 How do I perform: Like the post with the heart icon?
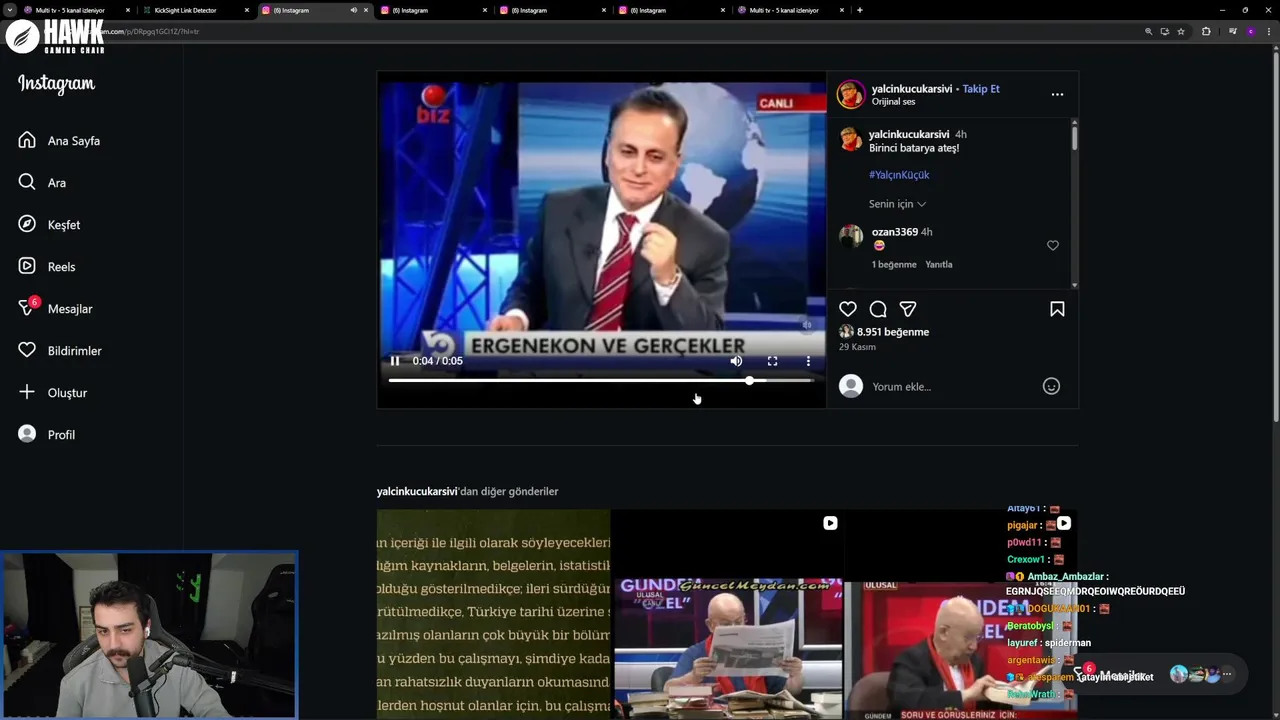tap(848, 309)
